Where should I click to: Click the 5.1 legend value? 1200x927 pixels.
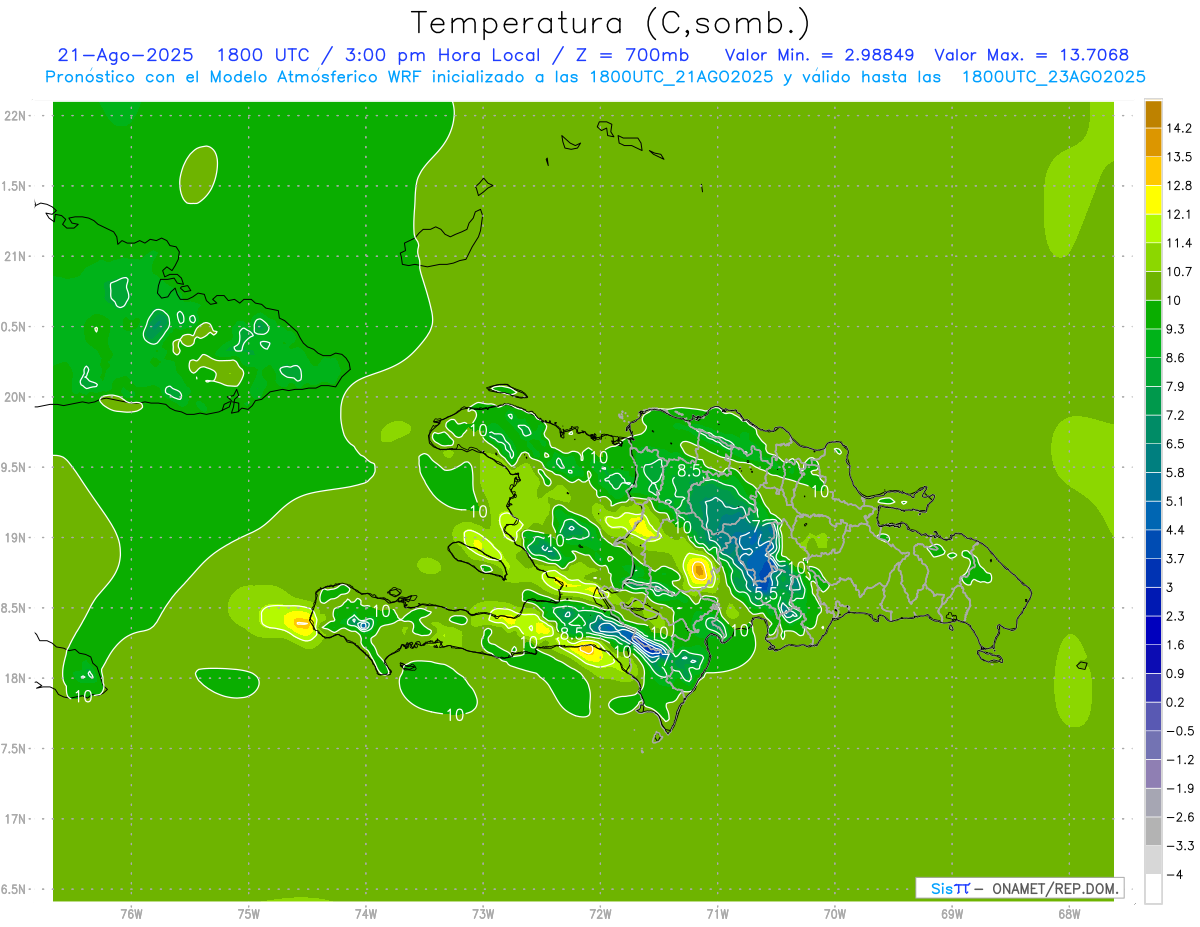1176,502
